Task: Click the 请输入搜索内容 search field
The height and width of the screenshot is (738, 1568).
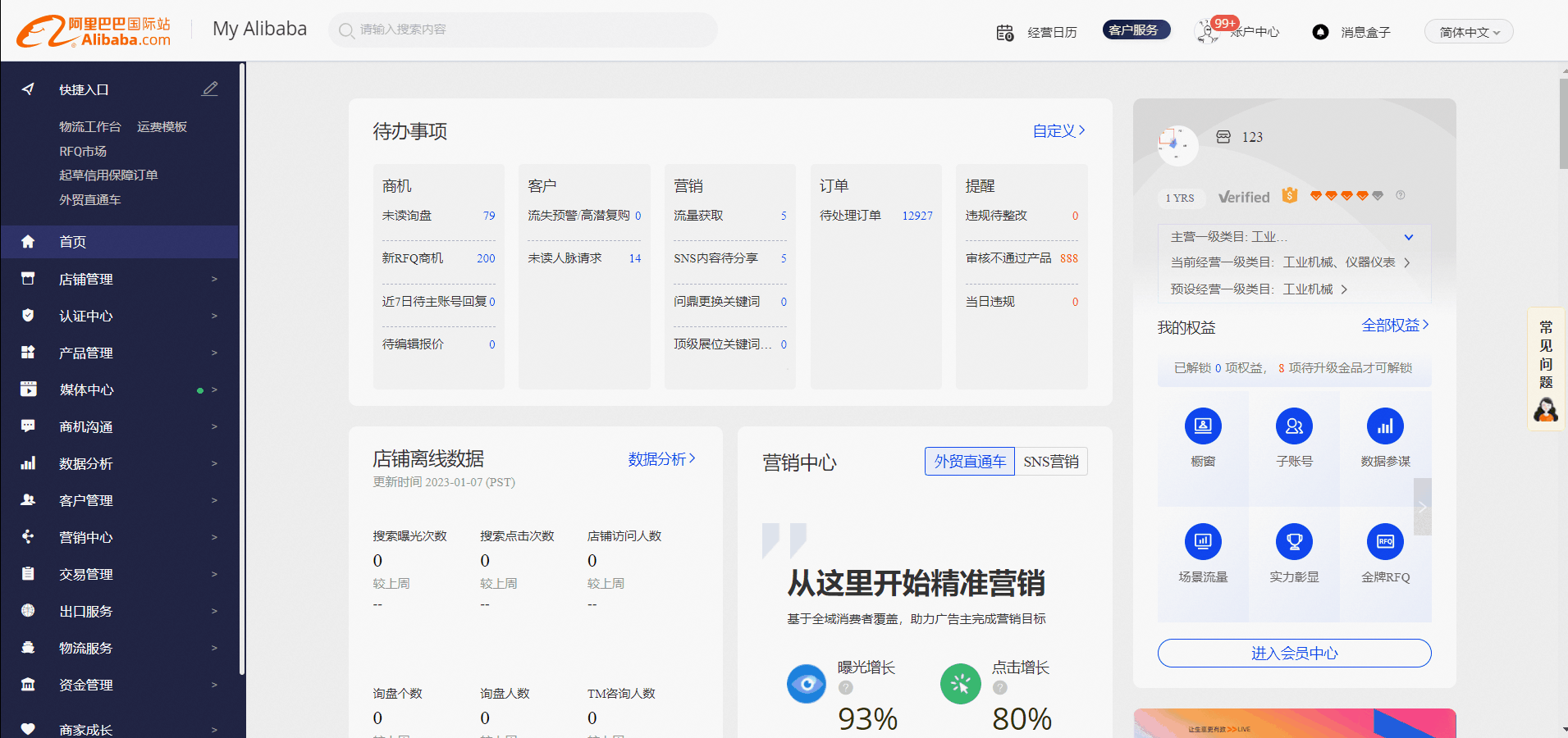Action: click(x=523, y=30)
